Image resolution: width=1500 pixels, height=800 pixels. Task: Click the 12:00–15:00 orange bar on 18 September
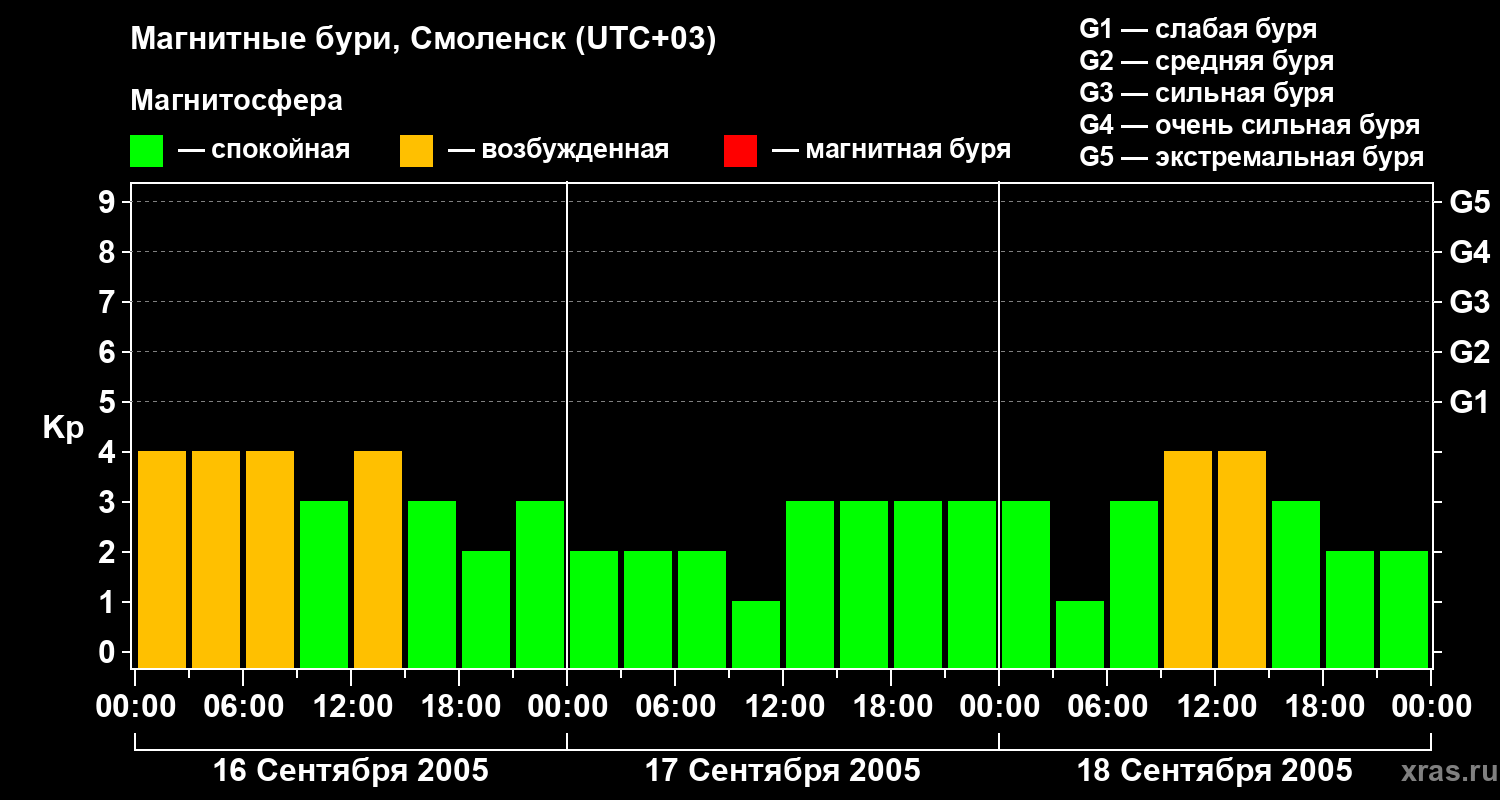pos(1242,559)
